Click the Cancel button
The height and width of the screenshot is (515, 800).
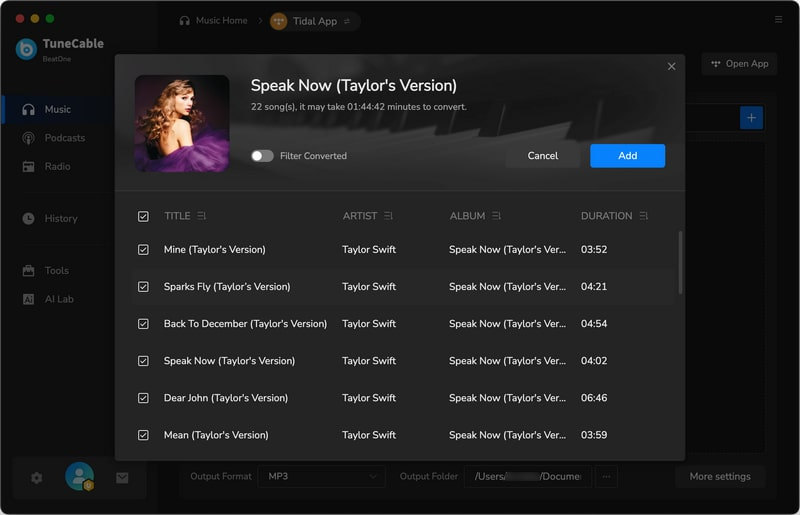click(x=542, y=156)
